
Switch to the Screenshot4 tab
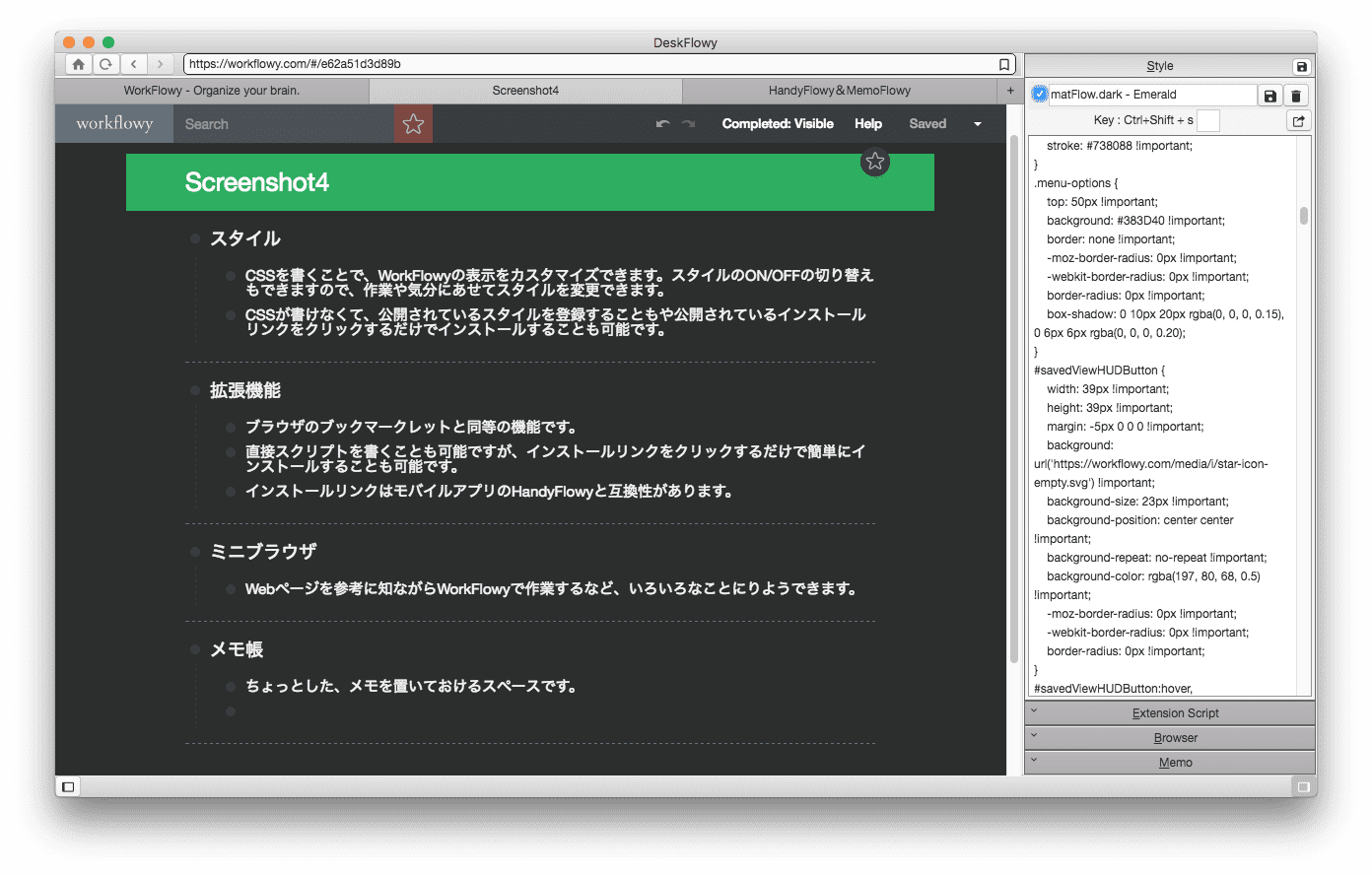(x=525, y=91)
